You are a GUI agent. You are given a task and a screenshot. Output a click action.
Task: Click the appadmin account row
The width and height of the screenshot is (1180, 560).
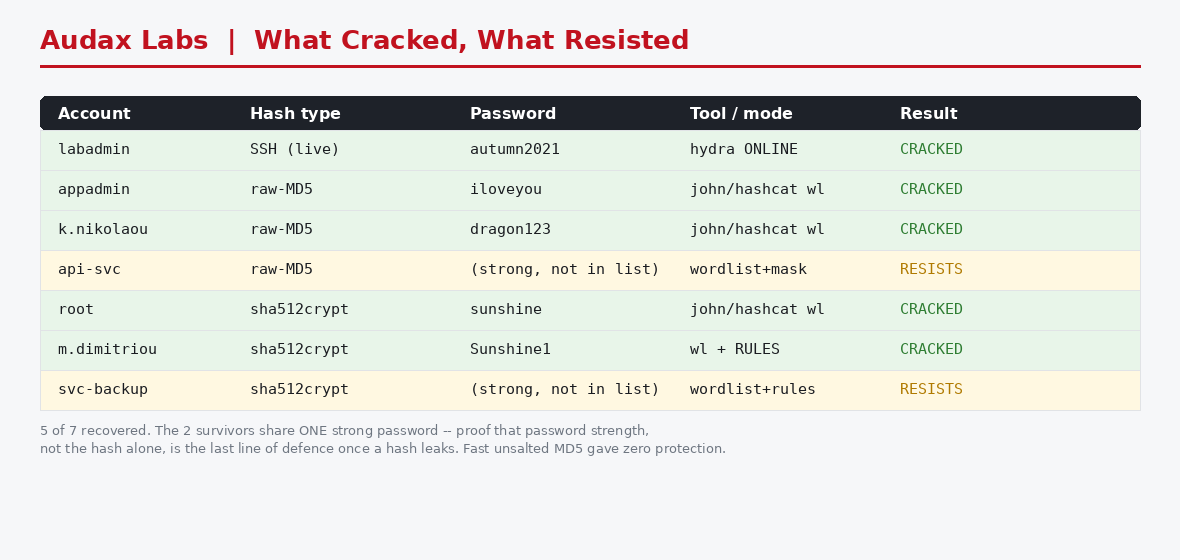point(590,190)
